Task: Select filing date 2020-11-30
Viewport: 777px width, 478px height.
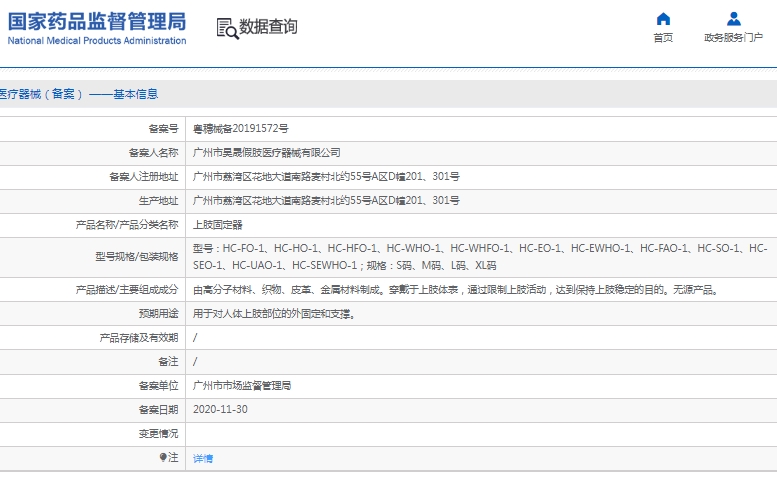Action: [x=220, y=410]
